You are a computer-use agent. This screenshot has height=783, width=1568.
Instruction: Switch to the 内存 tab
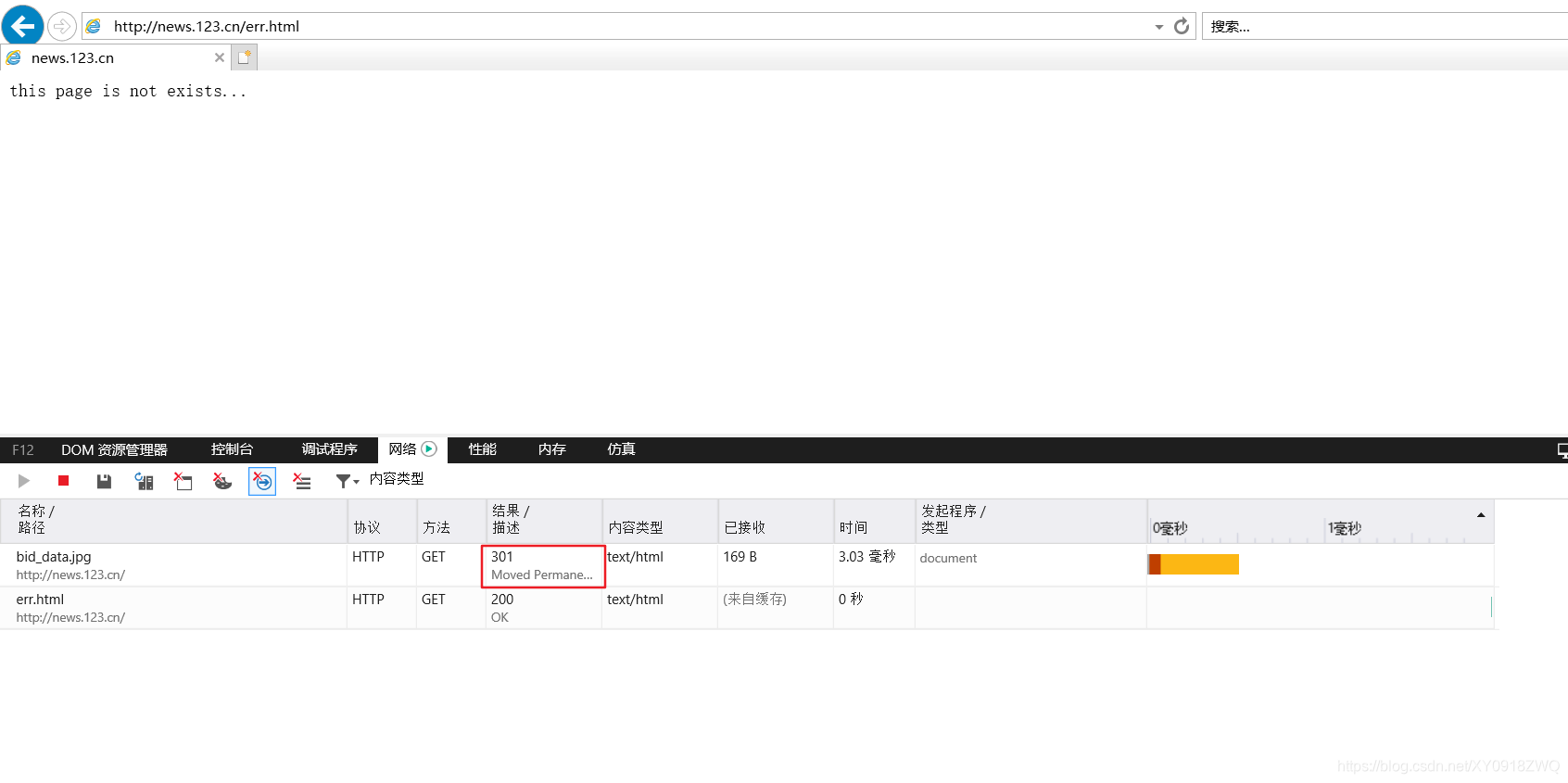click(551, 449)
